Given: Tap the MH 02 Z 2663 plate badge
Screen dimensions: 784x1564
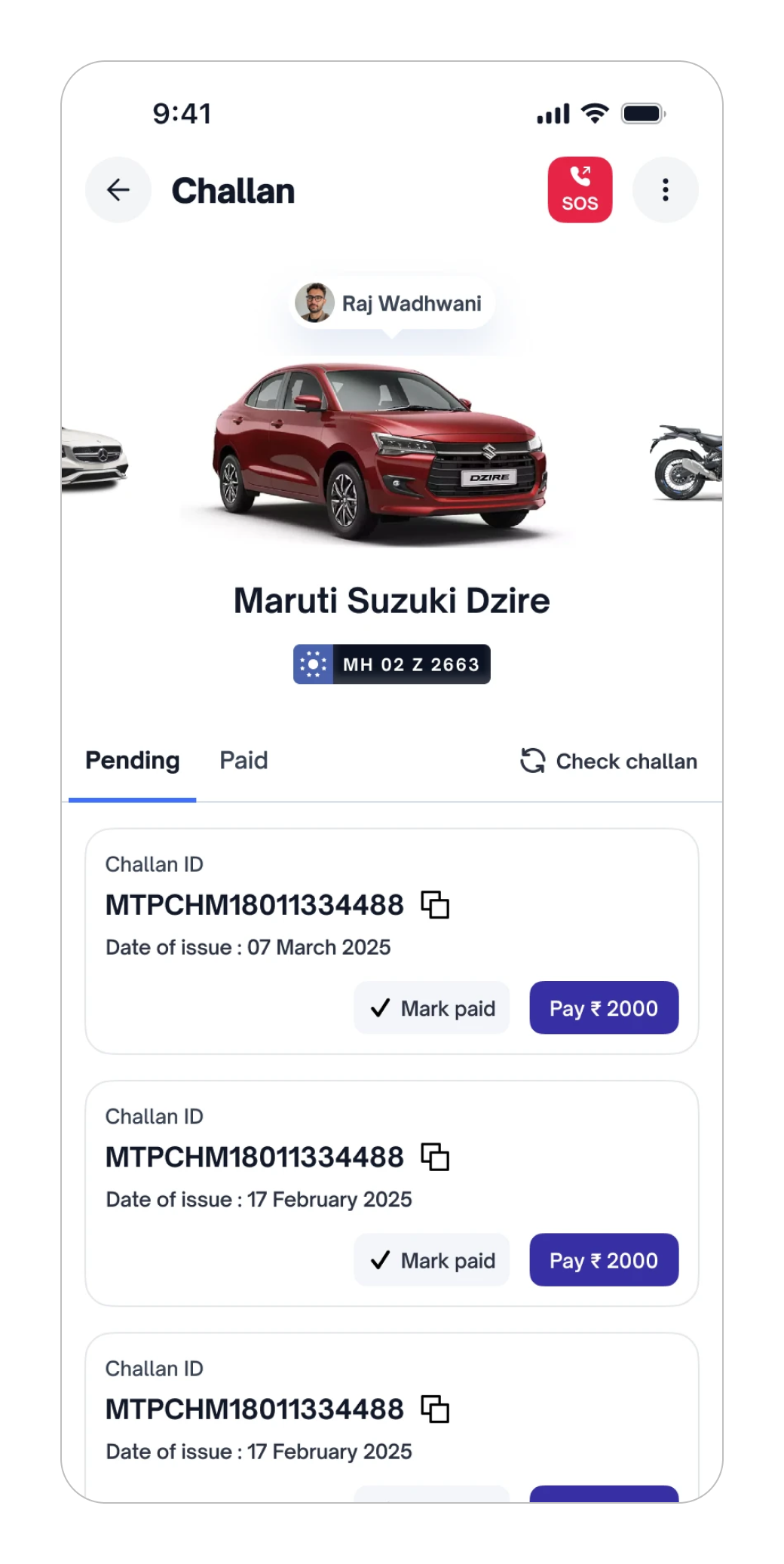Looking at the screenshot, I should (392, 664).
